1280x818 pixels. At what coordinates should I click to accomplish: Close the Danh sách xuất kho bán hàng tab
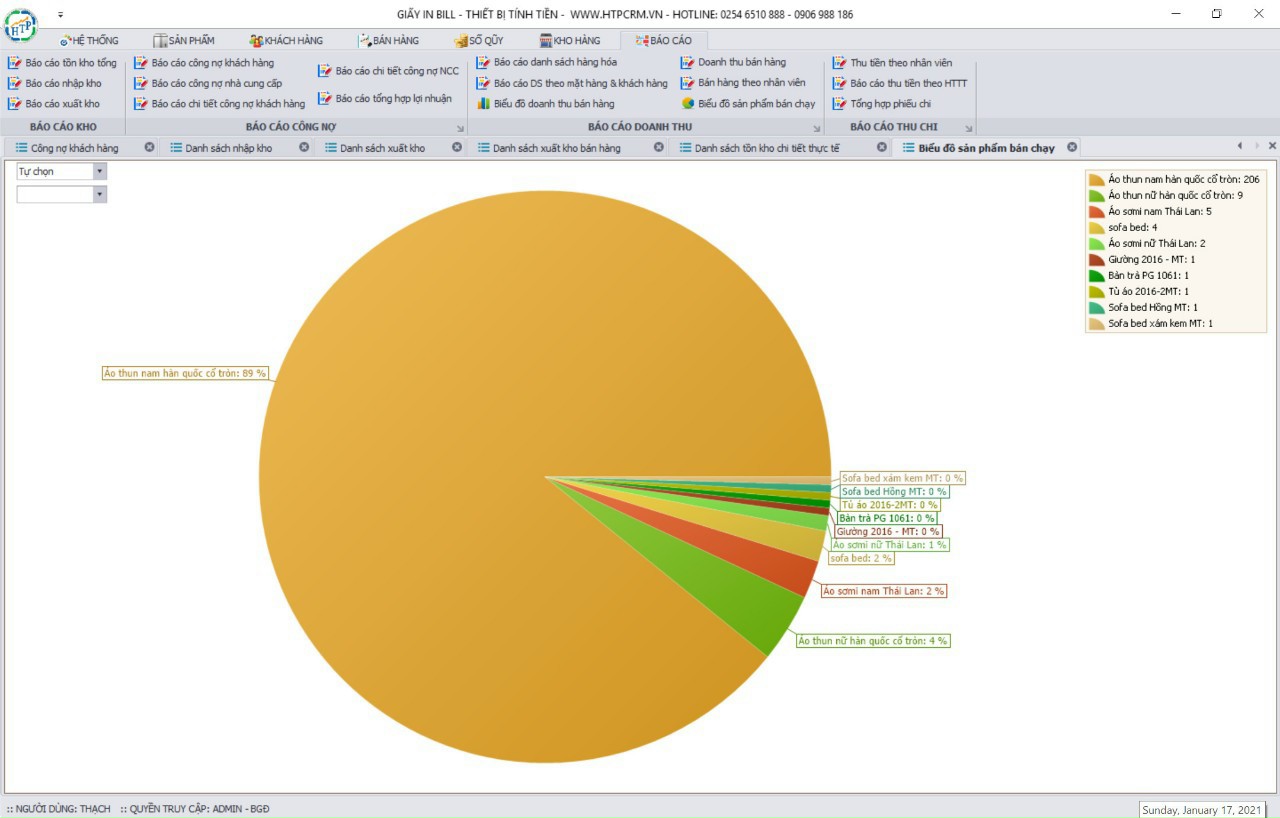(659, 147)
